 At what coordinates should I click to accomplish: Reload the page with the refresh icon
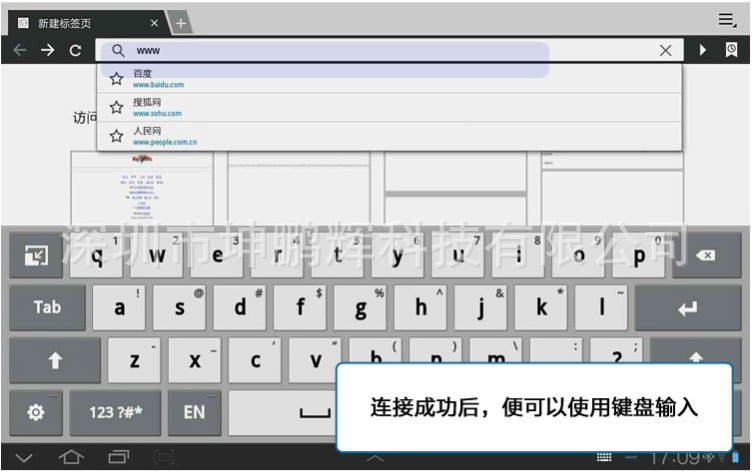(75, 50)
